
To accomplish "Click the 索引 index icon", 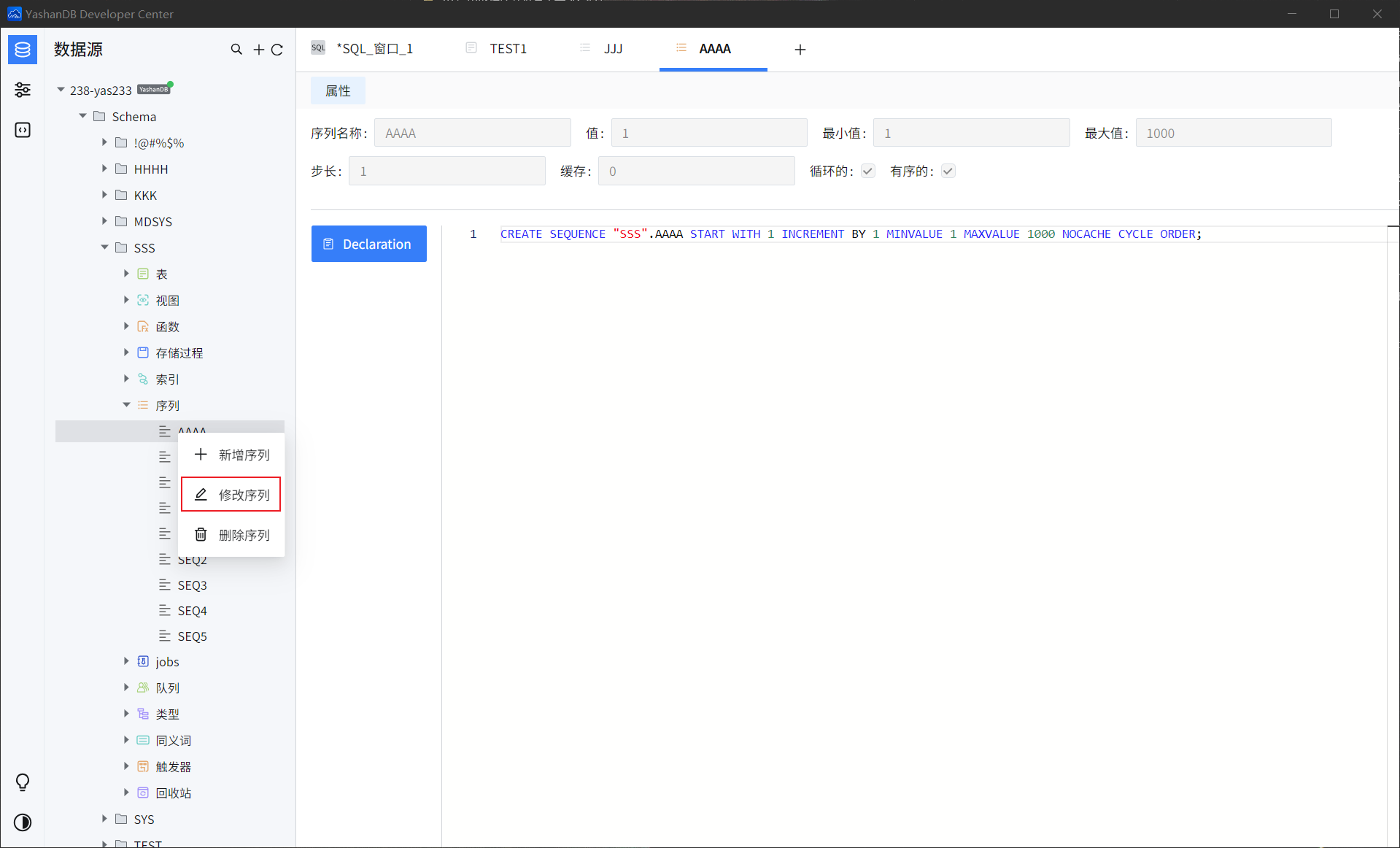I will pos(143,379).
